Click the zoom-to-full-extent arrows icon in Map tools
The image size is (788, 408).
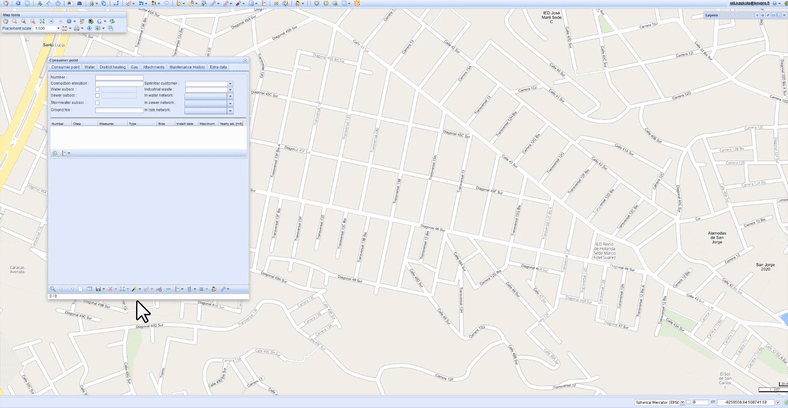(x=42, y=21)
